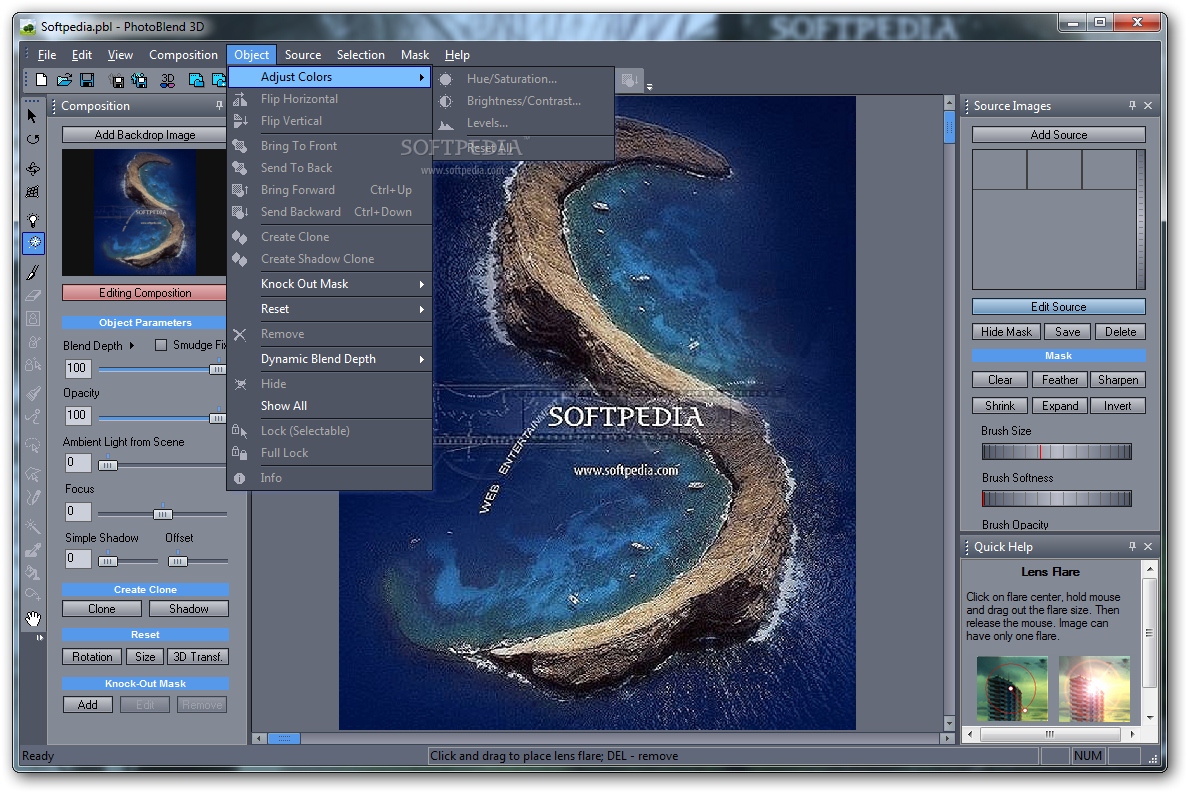Screen dimensions: 1188x793
Task: Expand the tool palette with the double arrow
Action: click(x=39, y=638)
